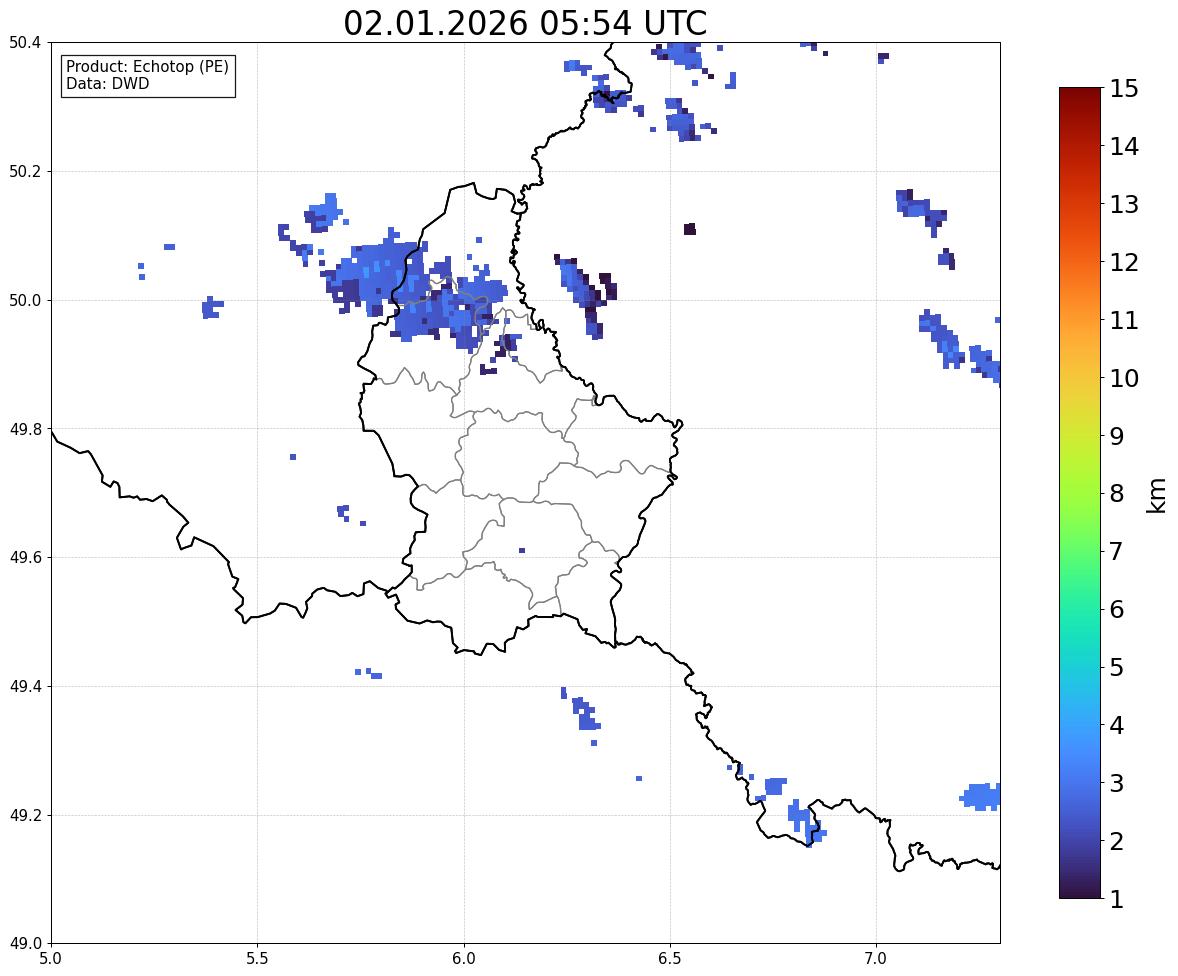Viewport: 1178px width, 976px height.
Task: Click the y-axis label 49.0
Action: pos(25,944)
